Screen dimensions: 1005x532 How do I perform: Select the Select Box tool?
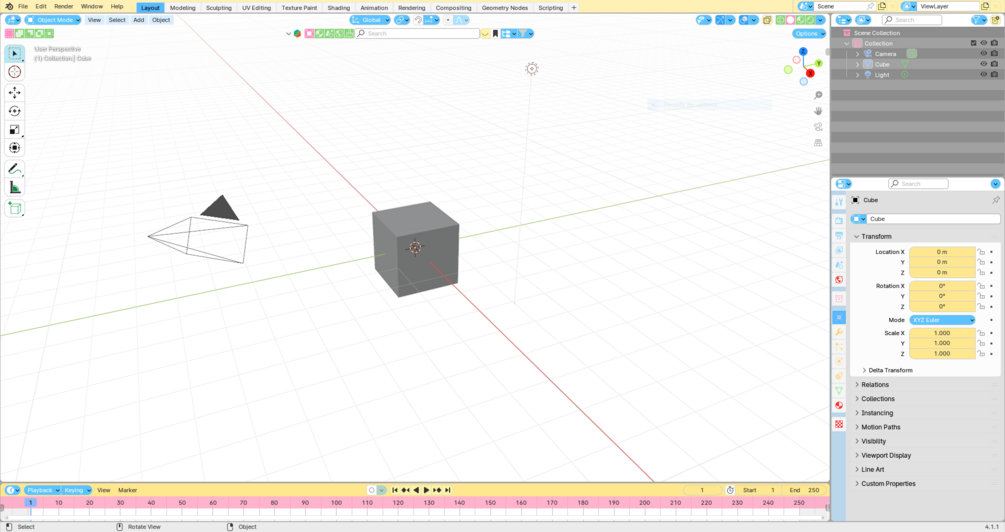pyautogui.click(x=15, y=54)
